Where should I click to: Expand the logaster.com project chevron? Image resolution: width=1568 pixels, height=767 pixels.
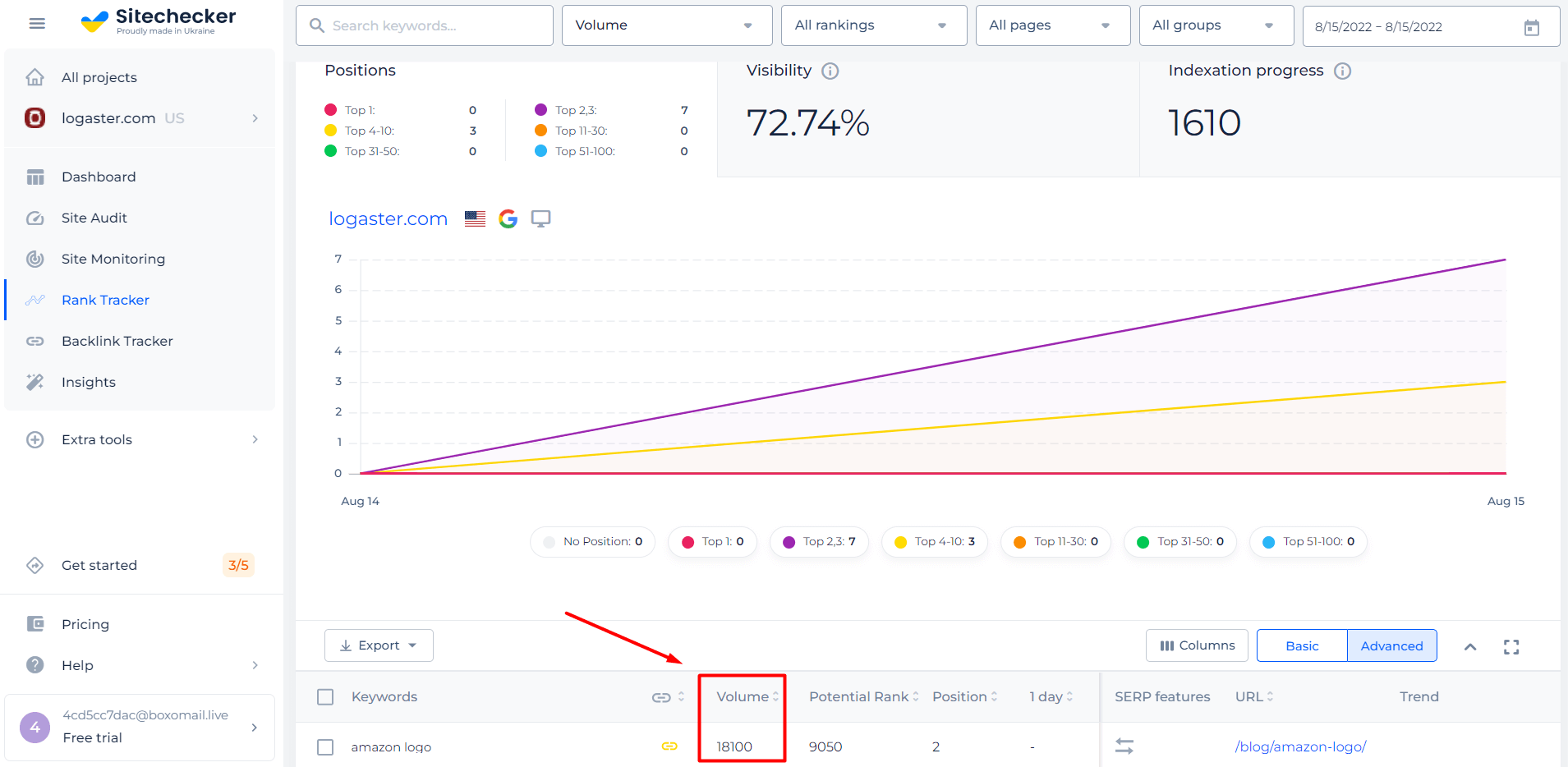tap(255, 118)
